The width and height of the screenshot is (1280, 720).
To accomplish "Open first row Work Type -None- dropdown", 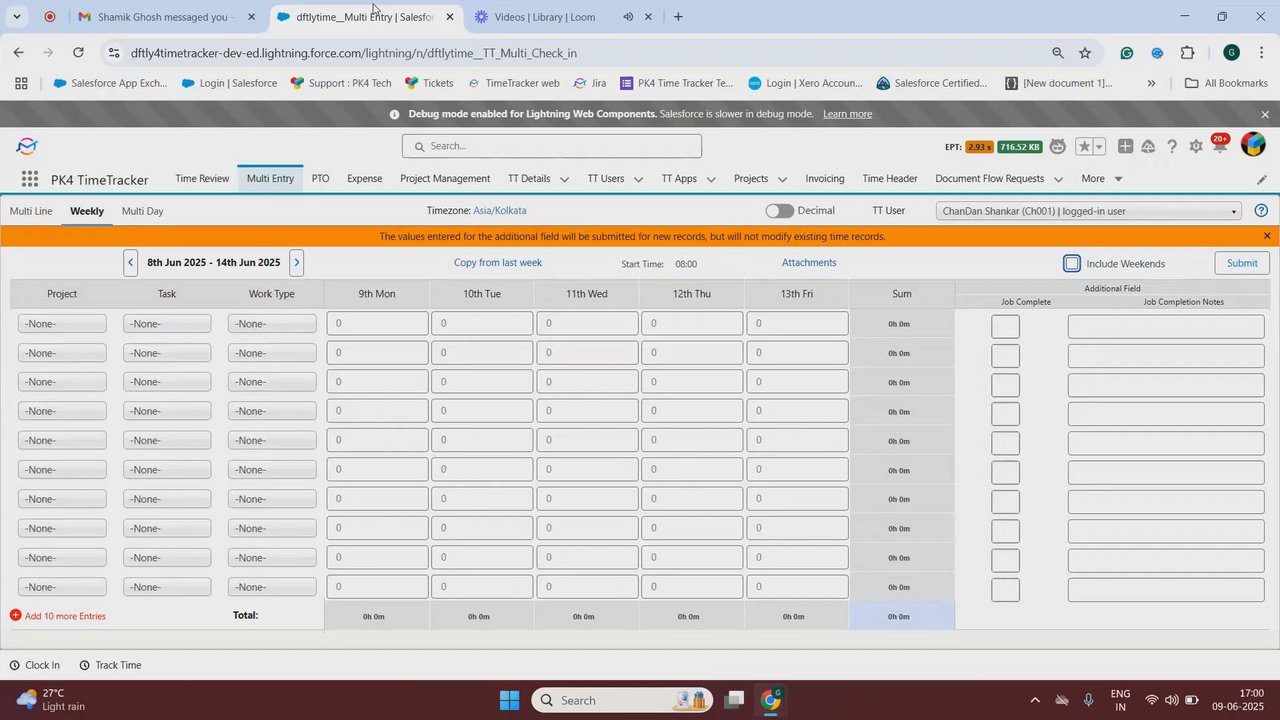I will 272,324.
